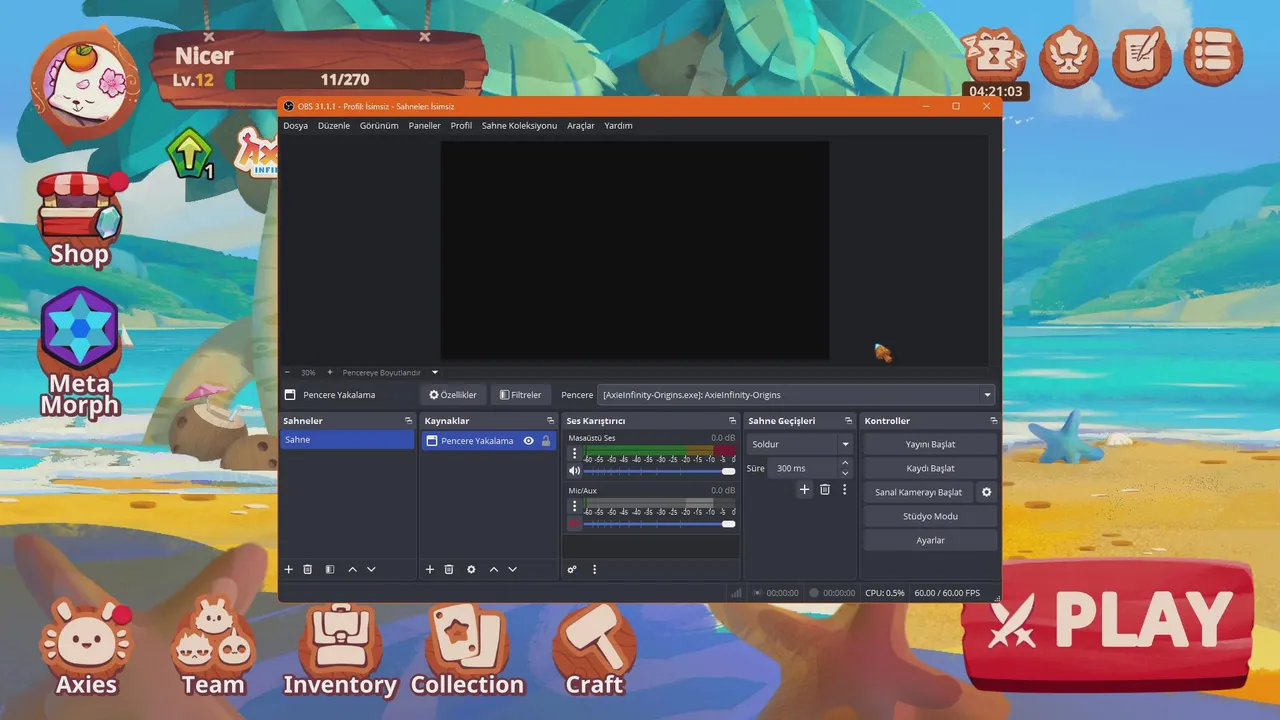Open Axies menu in the game

86,648
